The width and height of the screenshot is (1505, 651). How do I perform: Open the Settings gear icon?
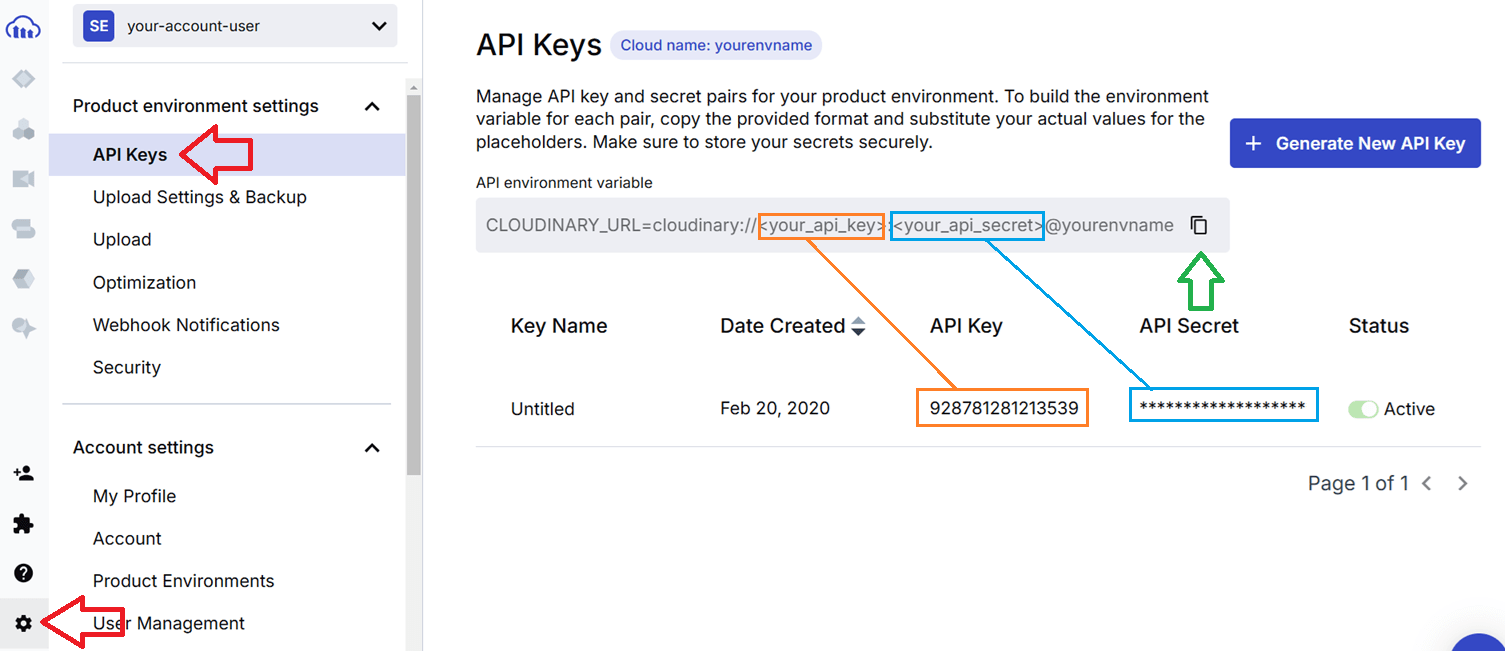[x=23, y=623]
